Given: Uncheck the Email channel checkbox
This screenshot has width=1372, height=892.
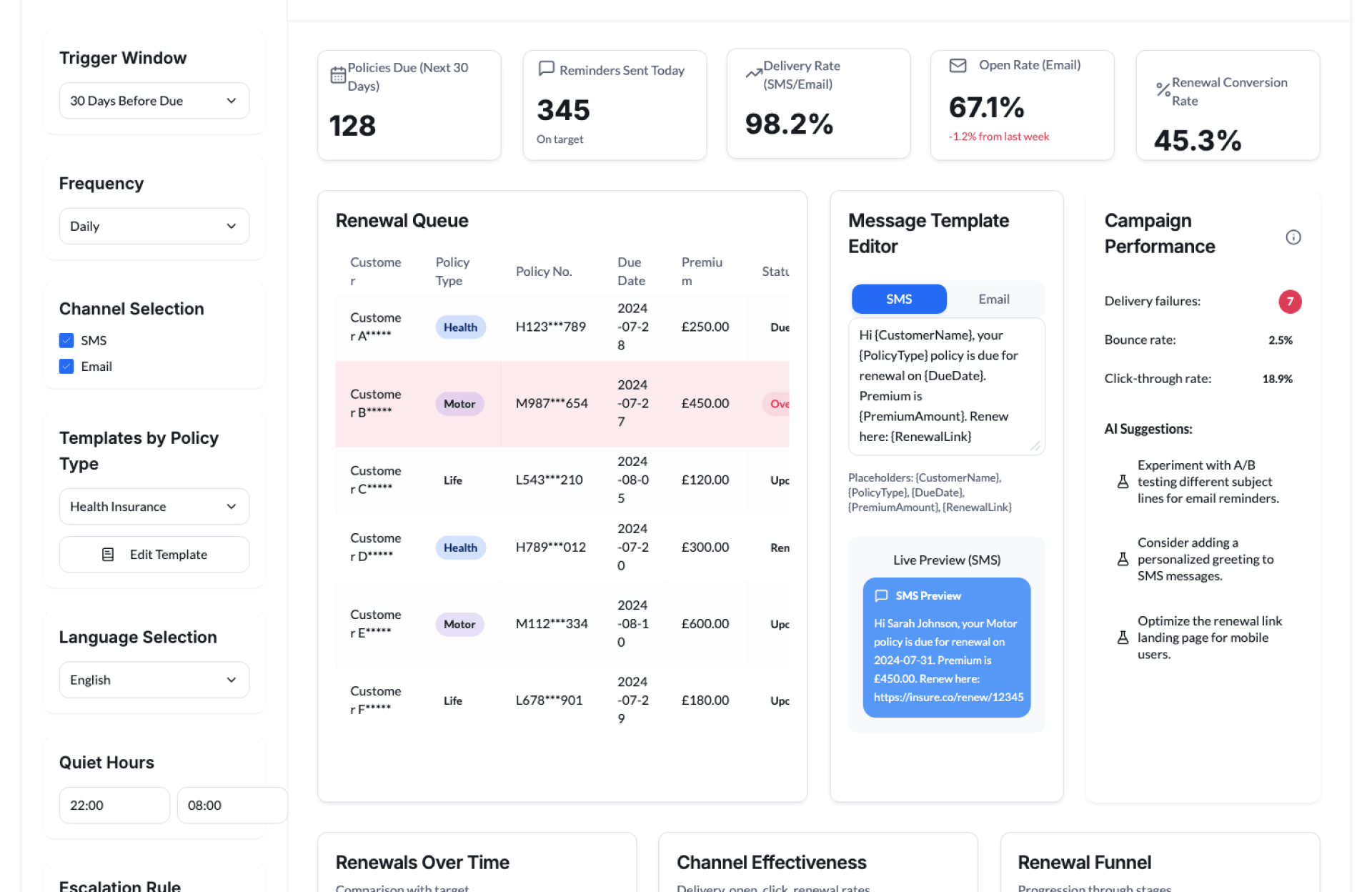Looking at the screenshot, I should point(66,366).
